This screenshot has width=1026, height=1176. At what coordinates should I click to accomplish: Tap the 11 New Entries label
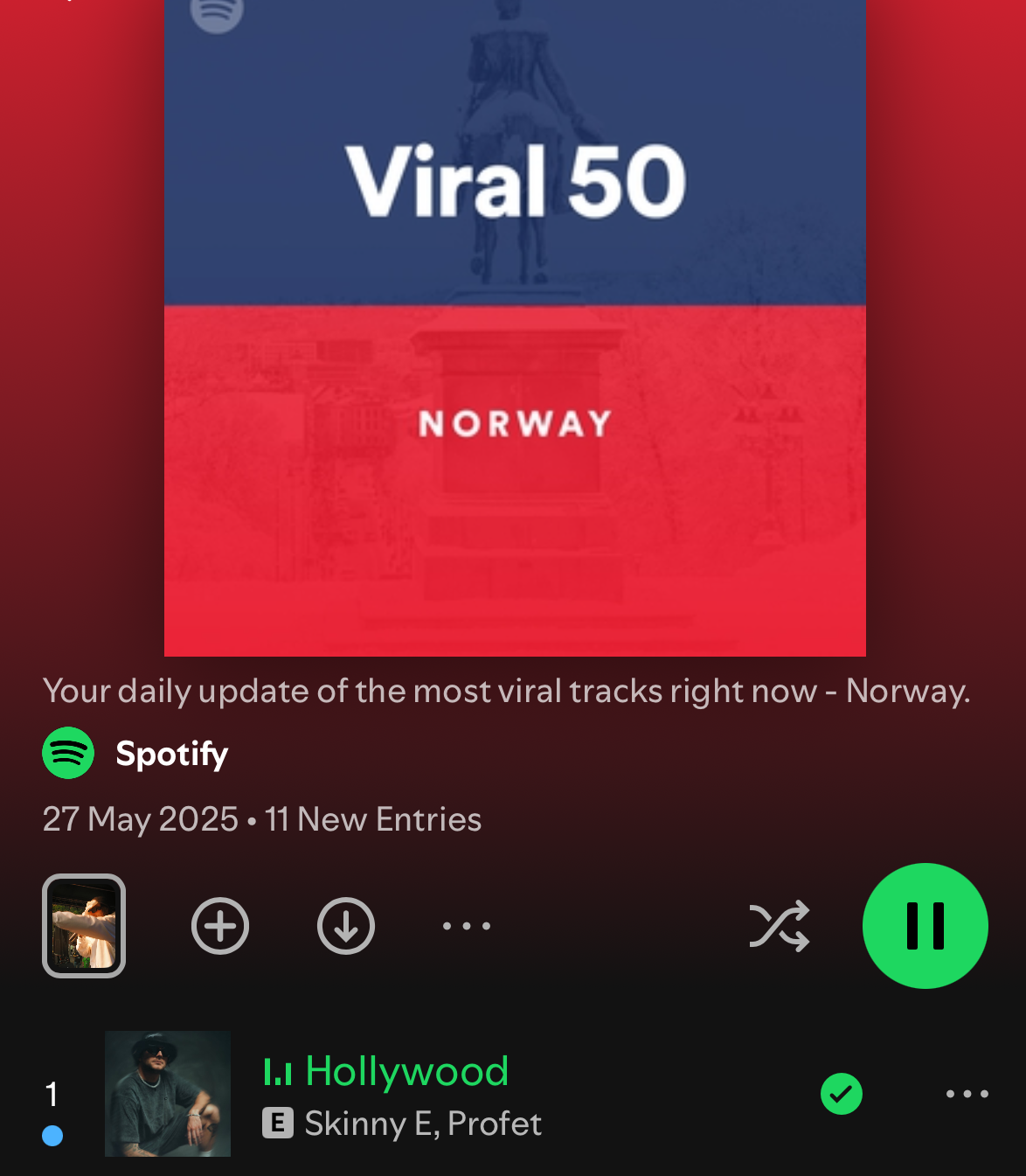[x=373, y=819]
